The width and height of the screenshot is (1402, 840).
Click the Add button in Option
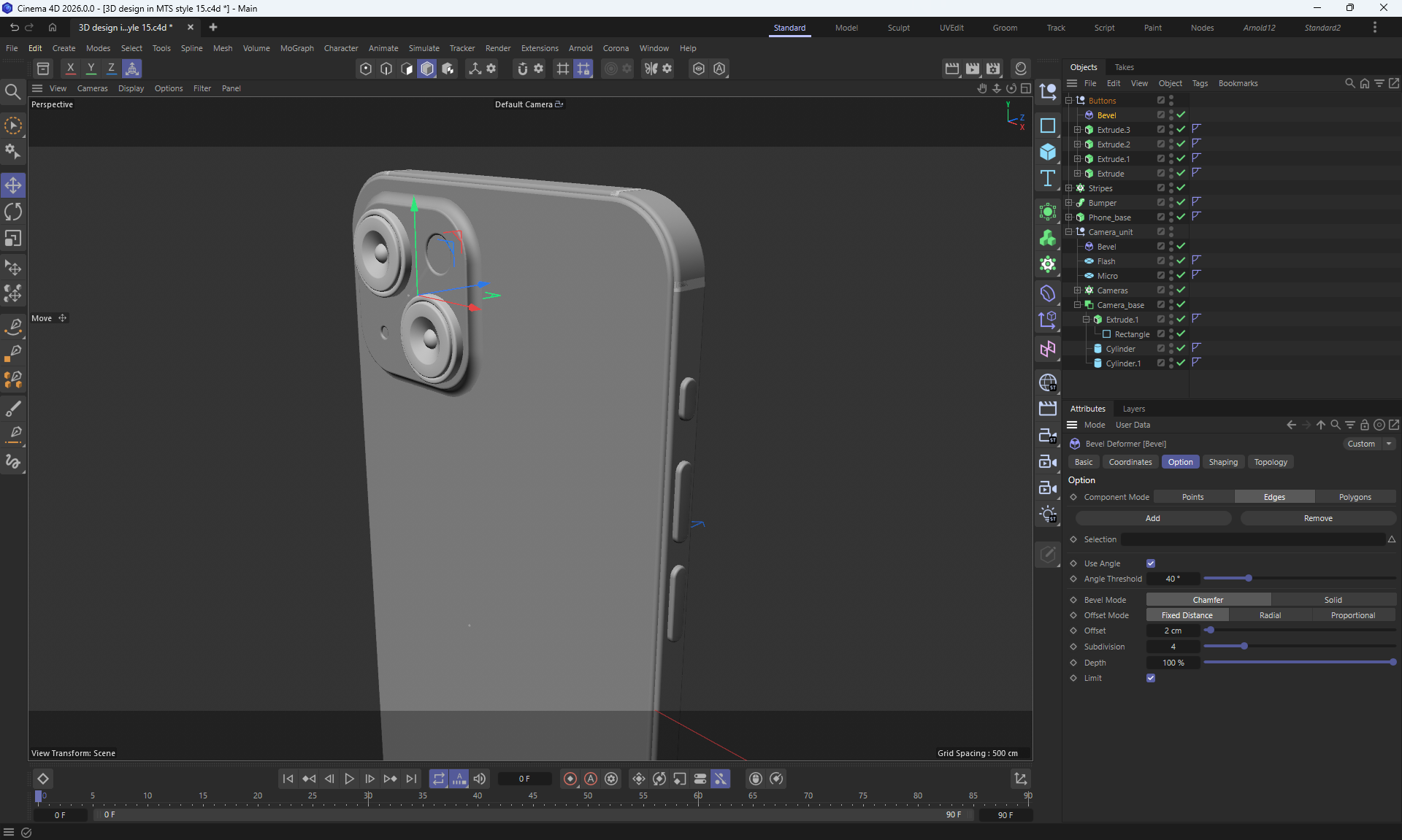1152,518
